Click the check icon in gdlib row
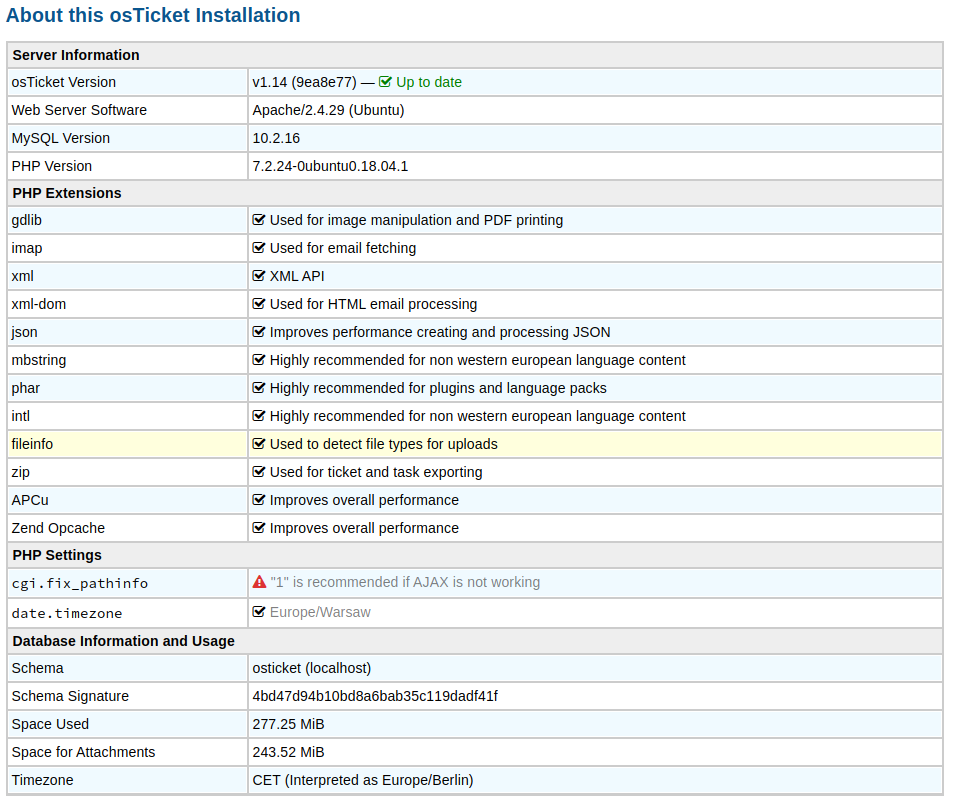The height and width of the screenshot is (811, 953). pos(259,219)
